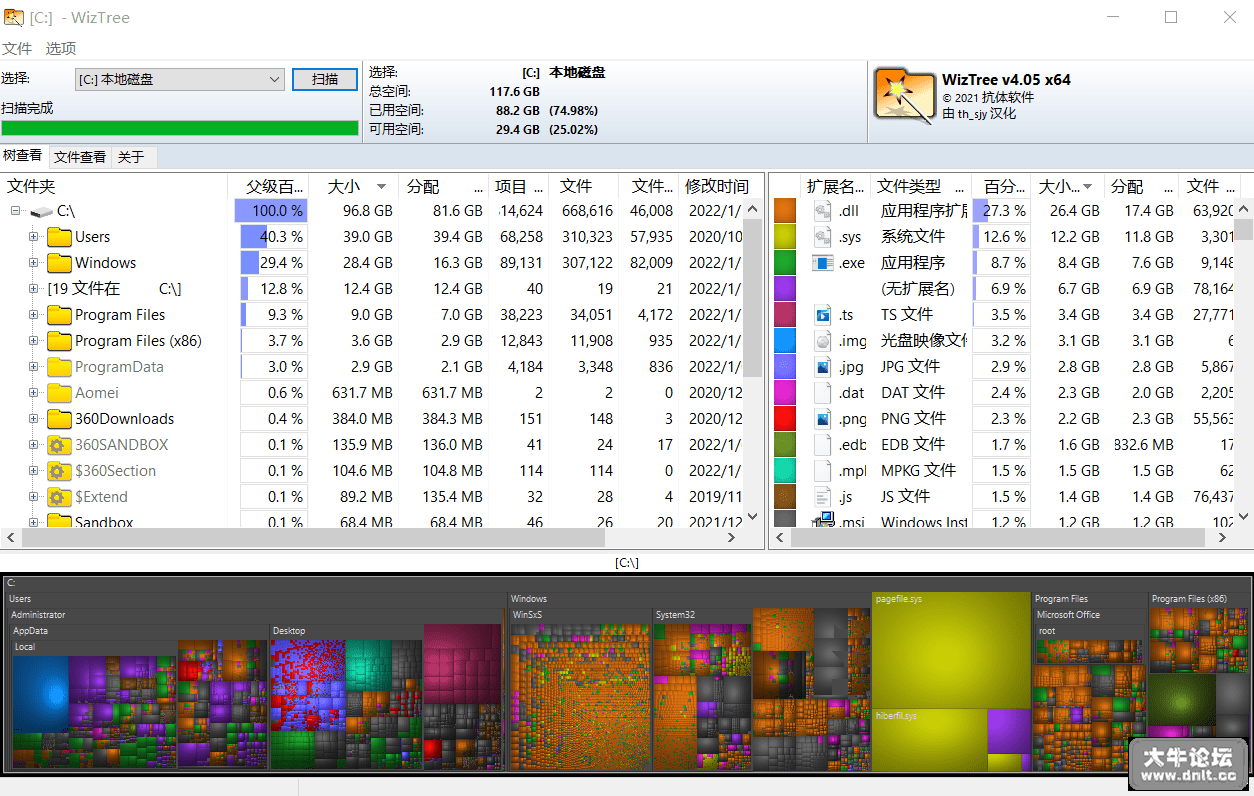
Task: Click the orange .dll color swatch
Action: 785,211
